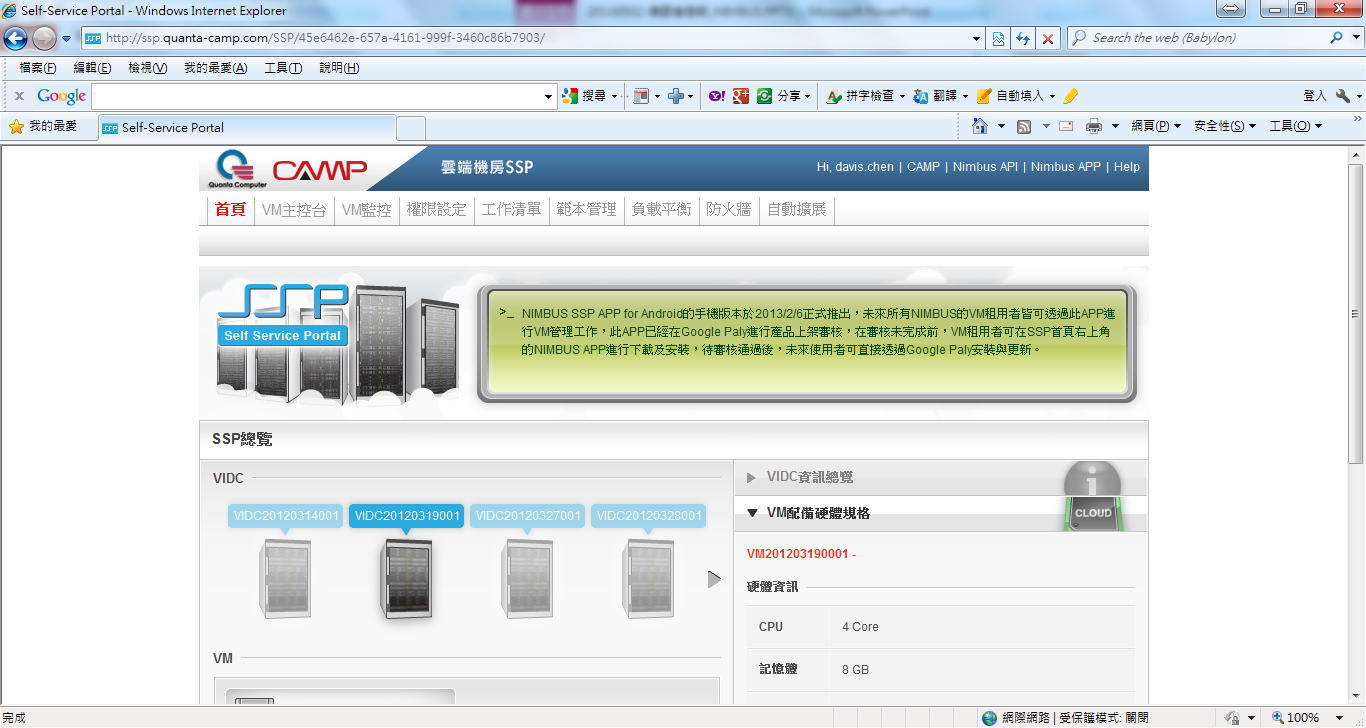This screenshot has width=1366, height=728.
Task: Click the Nimbus API link
Action: [x=985, y=167]
